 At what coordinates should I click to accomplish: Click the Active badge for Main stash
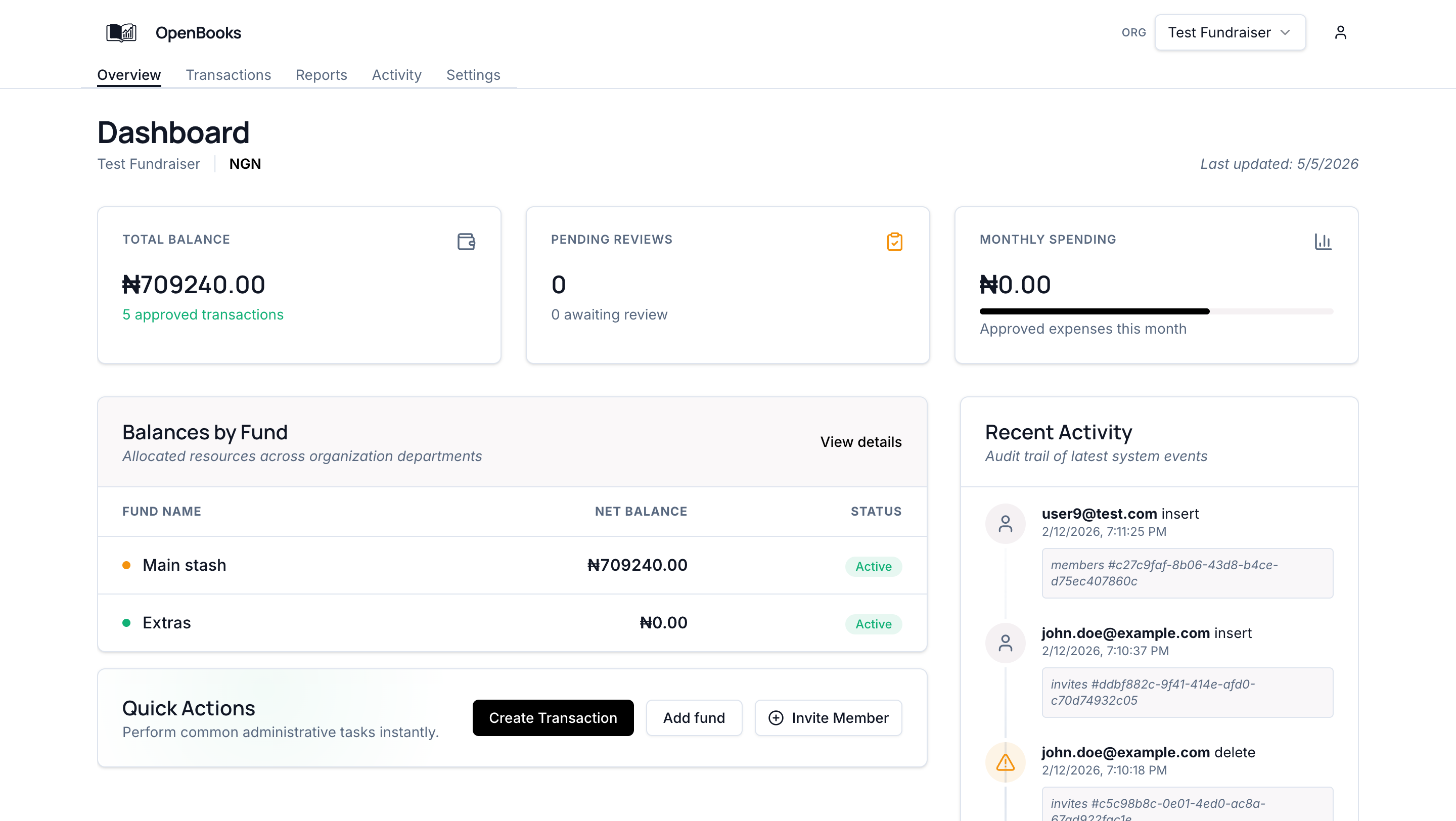pyautogui.click(x=873, y=566)
